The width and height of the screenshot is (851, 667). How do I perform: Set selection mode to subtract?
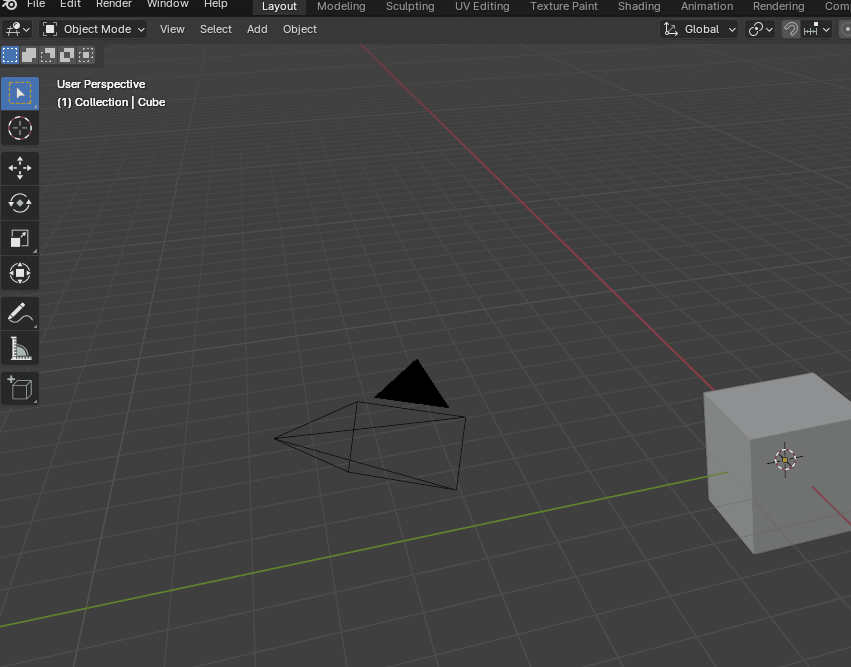pyautogui.click(x=48, y=55)
